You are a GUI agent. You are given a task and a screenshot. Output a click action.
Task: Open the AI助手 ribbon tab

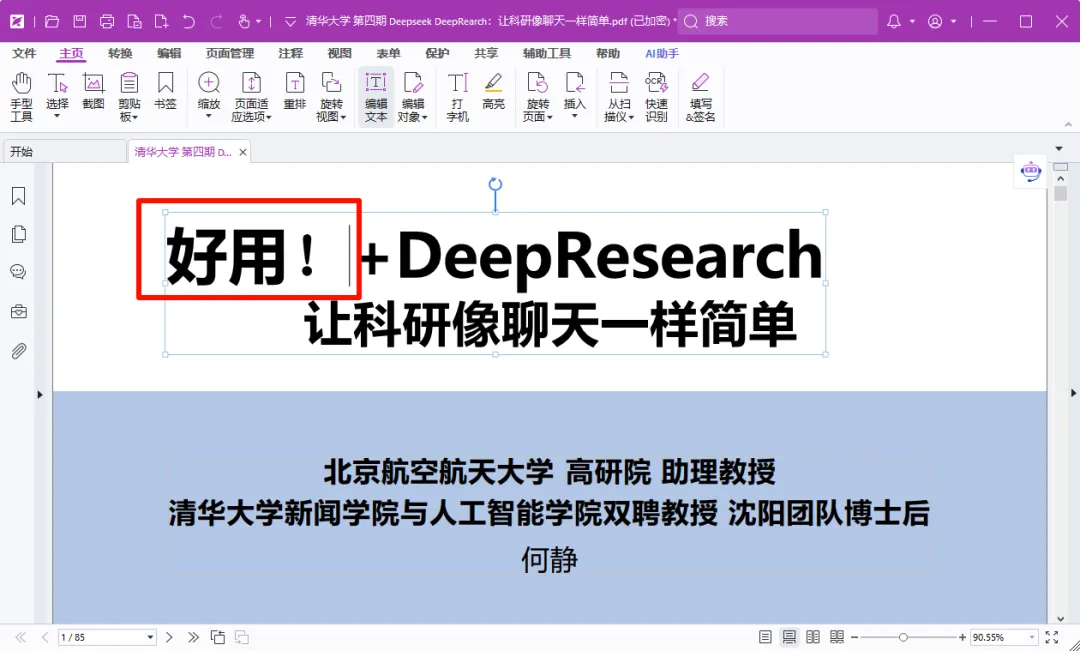662,53
